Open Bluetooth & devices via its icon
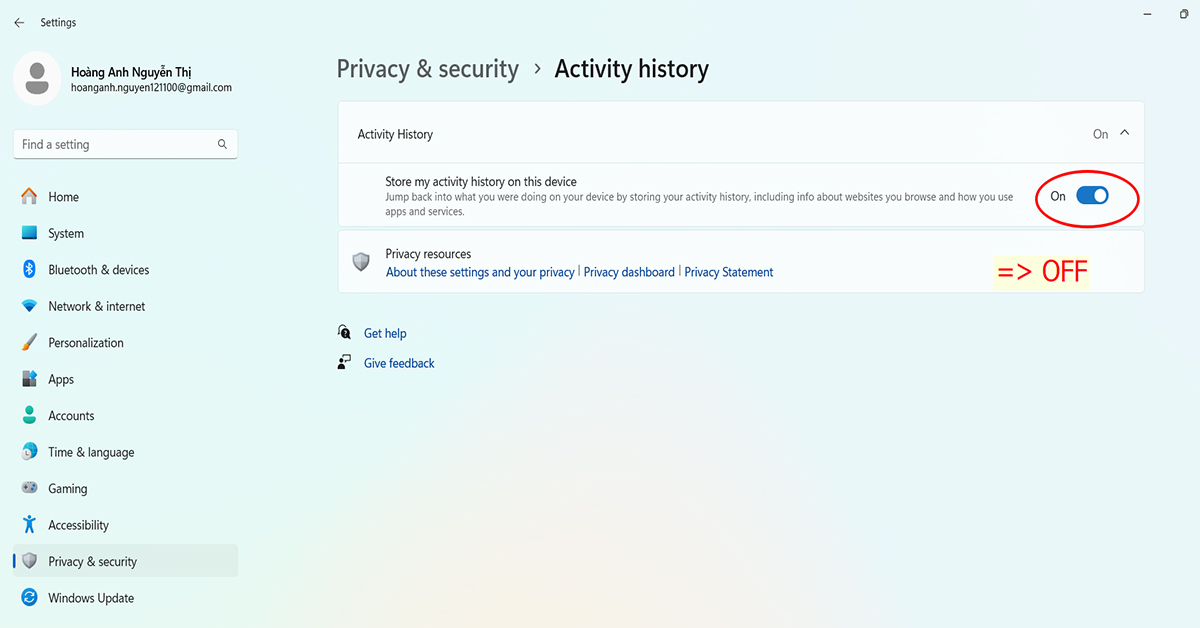1200x628 pixels. 29,270
